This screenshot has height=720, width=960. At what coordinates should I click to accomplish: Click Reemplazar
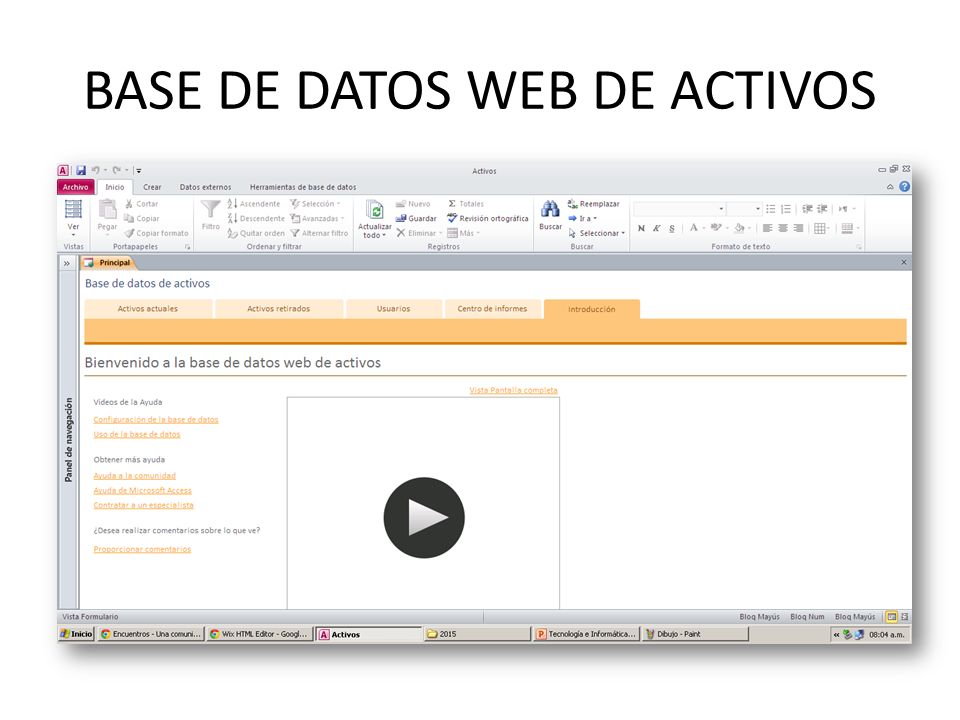(593, 204)
